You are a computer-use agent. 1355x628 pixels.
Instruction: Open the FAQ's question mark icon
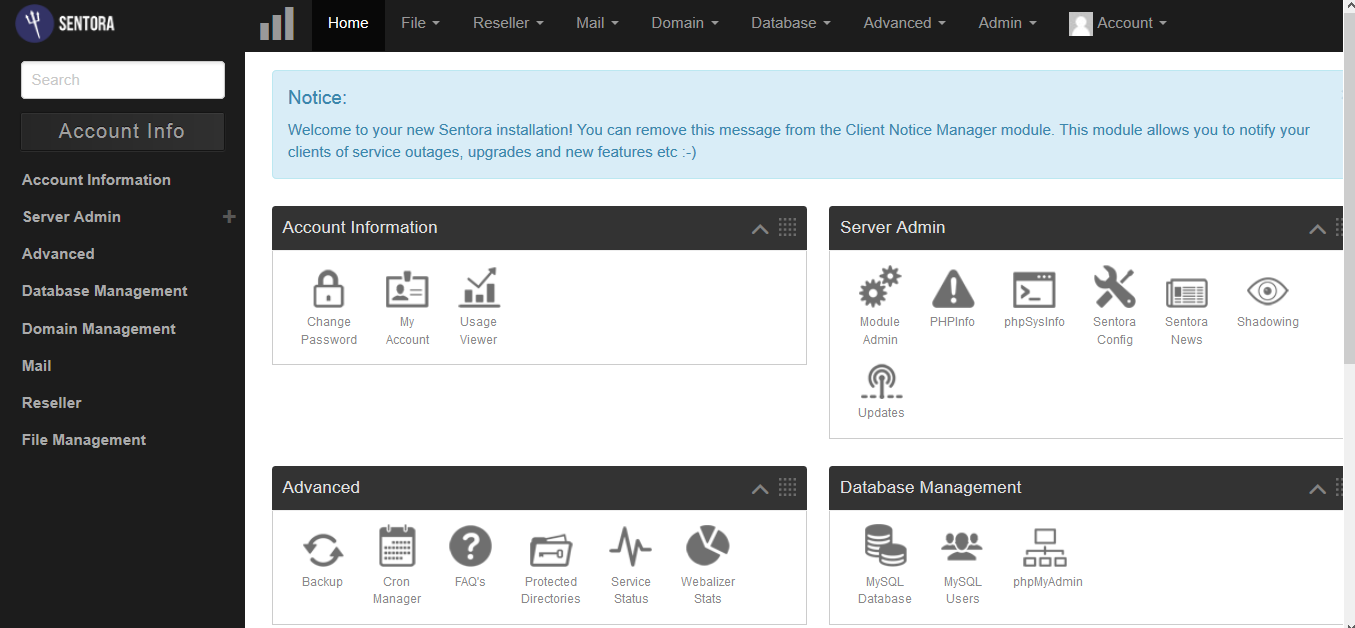tap(470, 547)
